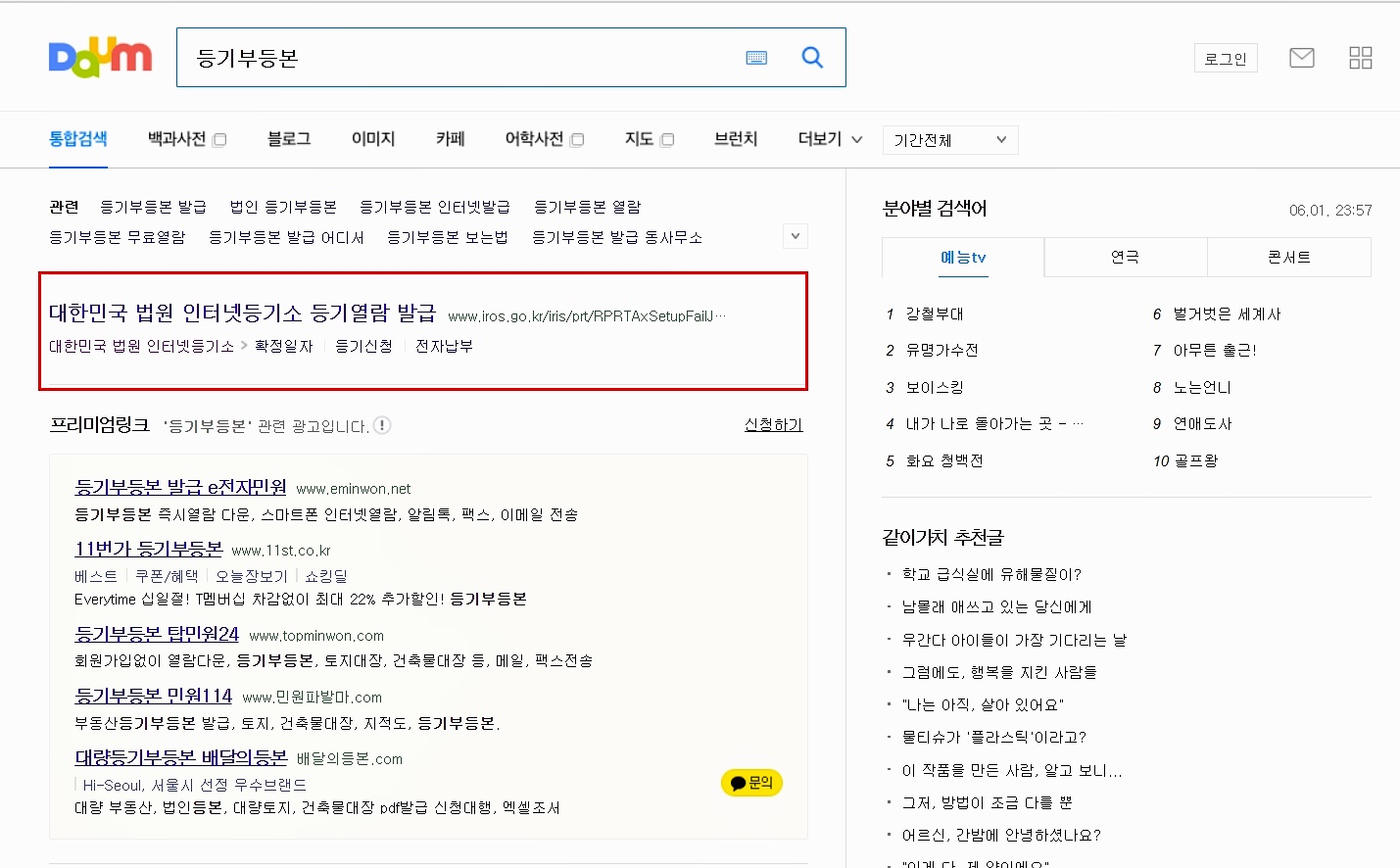Open the apps grid icon top right
Screen dimensions: 1400x868
(x=1360, y=57)
